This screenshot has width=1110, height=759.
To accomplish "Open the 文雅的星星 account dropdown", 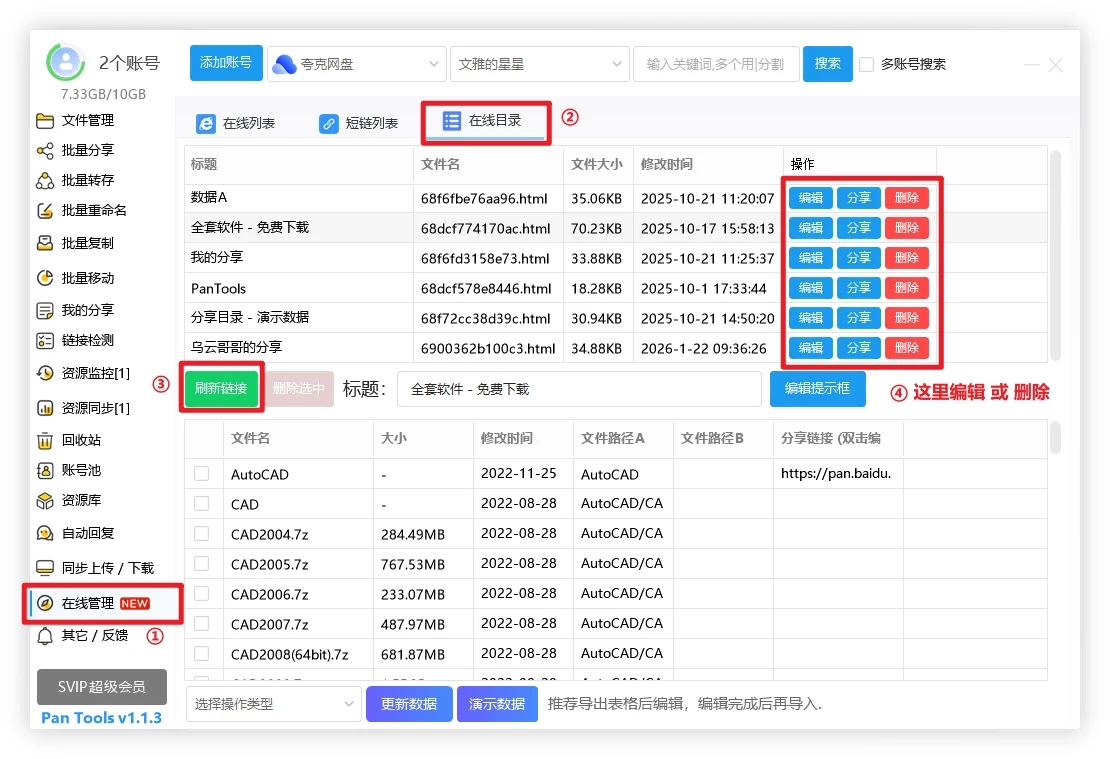I will (x=539, y=64).
